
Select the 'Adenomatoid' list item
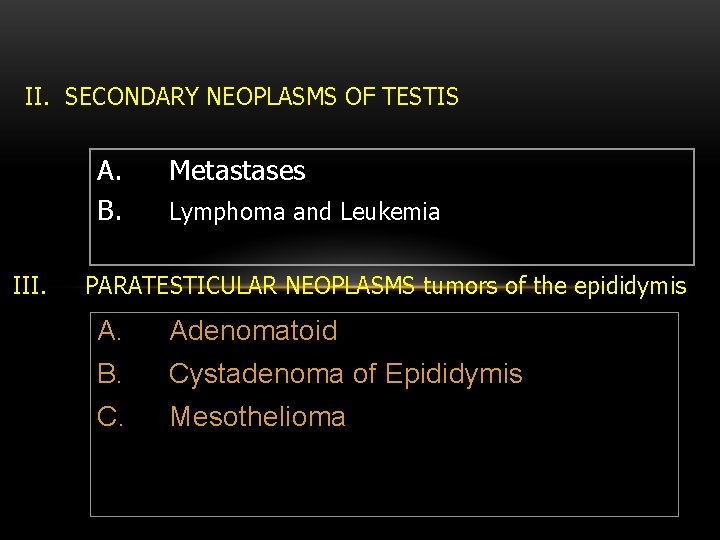(x=253, y=330)
